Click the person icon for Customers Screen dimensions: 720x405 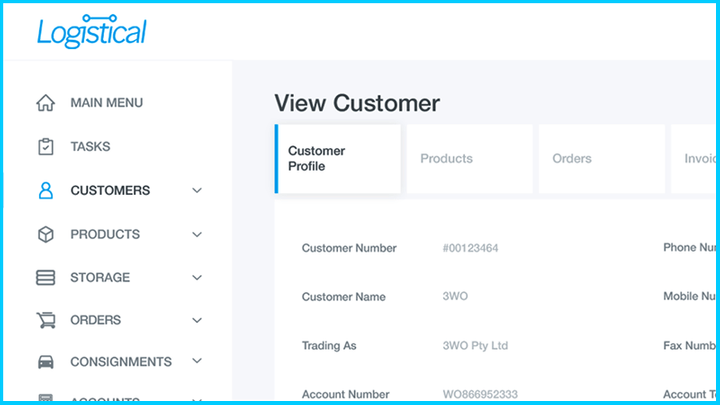45,190
